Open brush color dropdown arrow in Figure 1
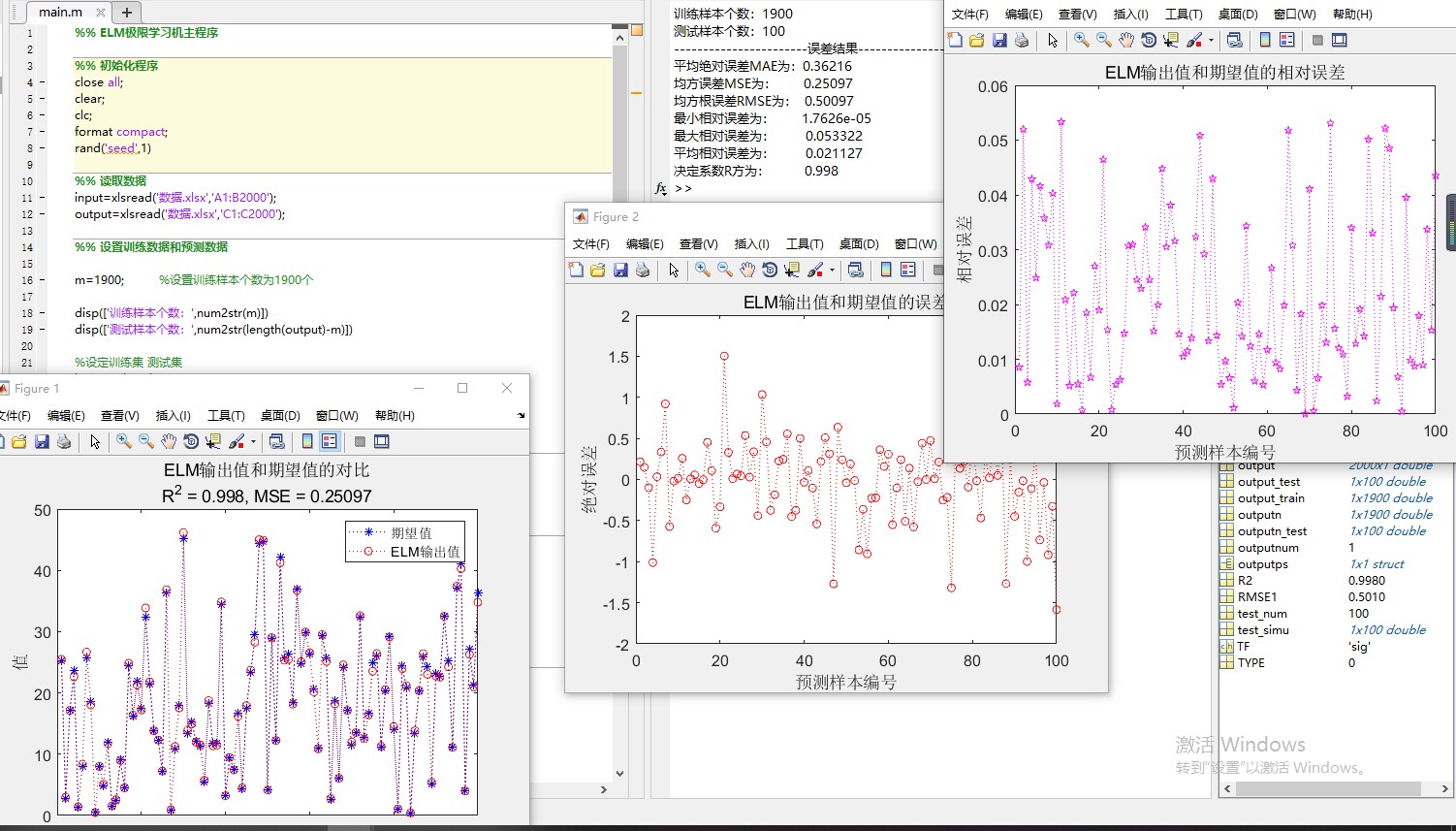The width and height of the screenshot is (1456, 831). pyautogui.click(x=253, y=442)
